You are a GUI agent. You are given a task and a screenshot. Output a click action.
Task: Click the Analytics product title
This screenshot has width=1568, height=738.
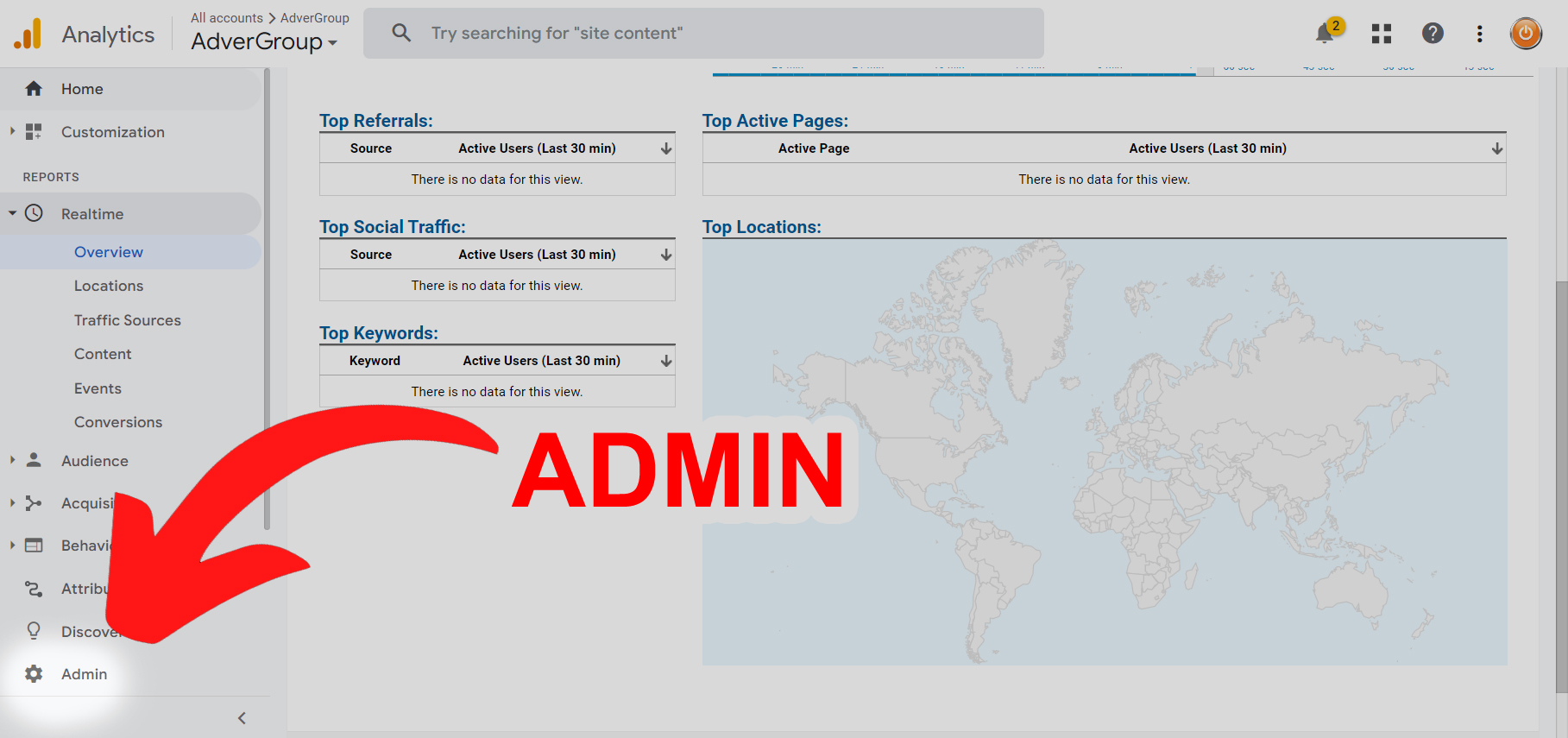tap(108, 35)
